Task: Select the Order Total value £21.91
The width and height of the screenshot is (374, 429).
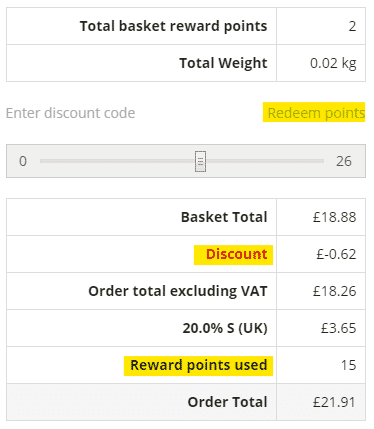Action: pyautogui.click(x=334, y=402)
